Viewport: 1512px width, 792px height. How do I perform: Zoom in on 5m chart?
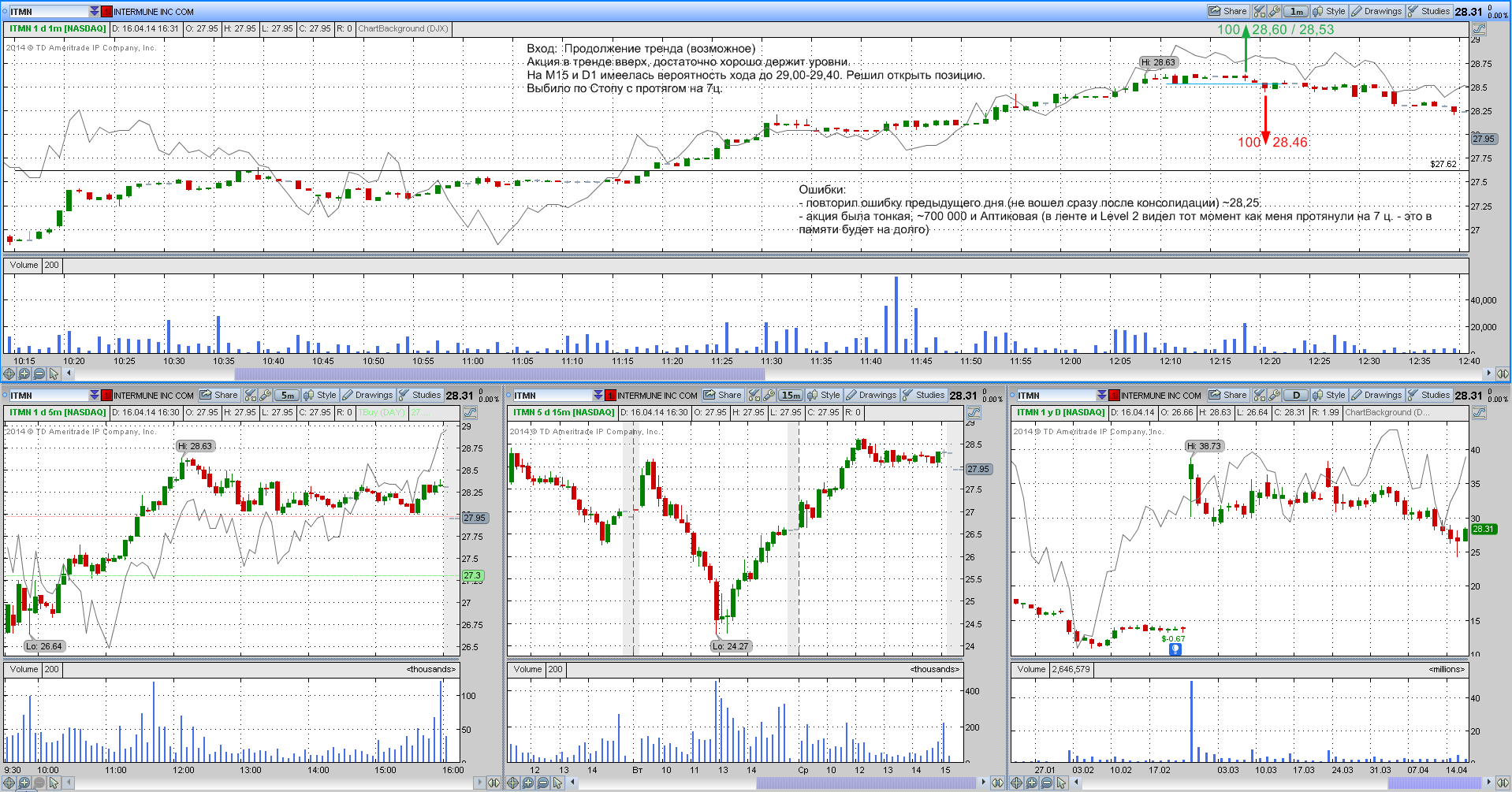(x=24, y=783)
